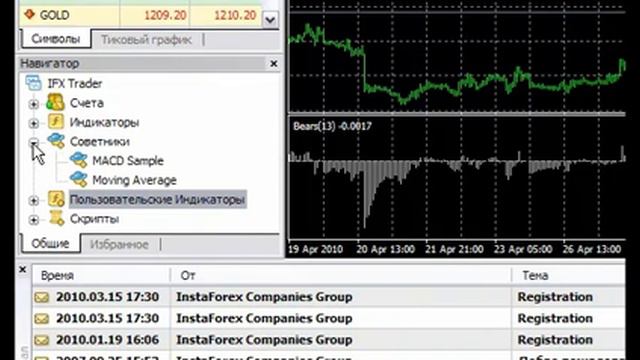The image size is (640, 360).
Task: Select the Советники tree item
Action: pyautogui.click(x=100, y=142)
